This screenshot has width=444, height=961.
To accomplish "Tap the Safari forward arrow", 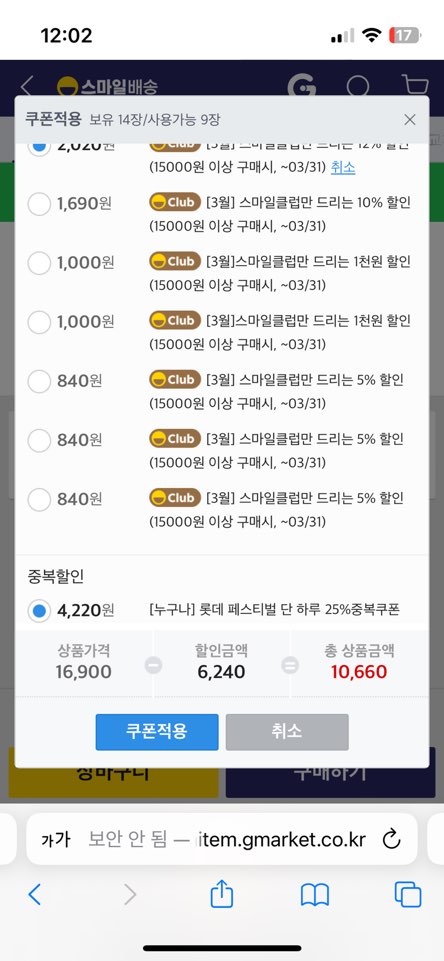I will pyautogui.click(x=130, y=895).
